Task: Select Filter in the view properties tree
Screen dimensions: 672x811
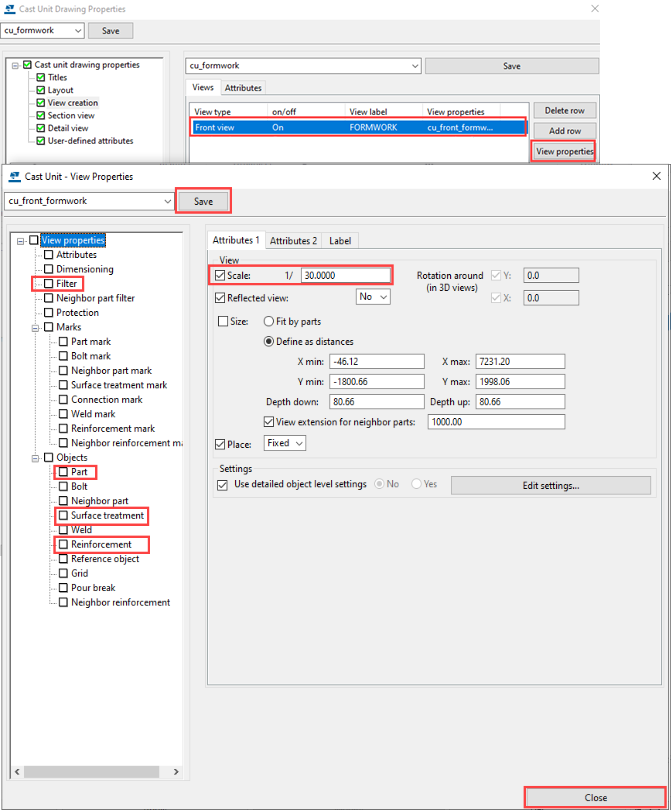Action: (x=66, y=284)
